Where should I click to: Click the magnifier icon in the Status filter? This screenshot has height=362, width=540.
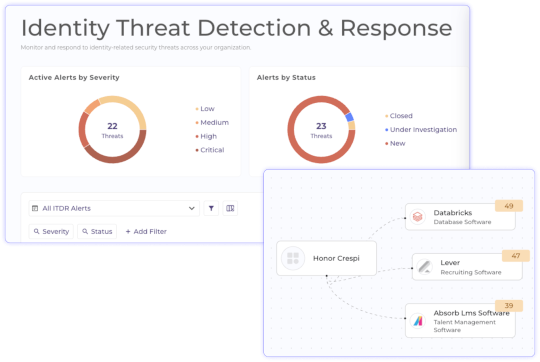click(85, 231)
